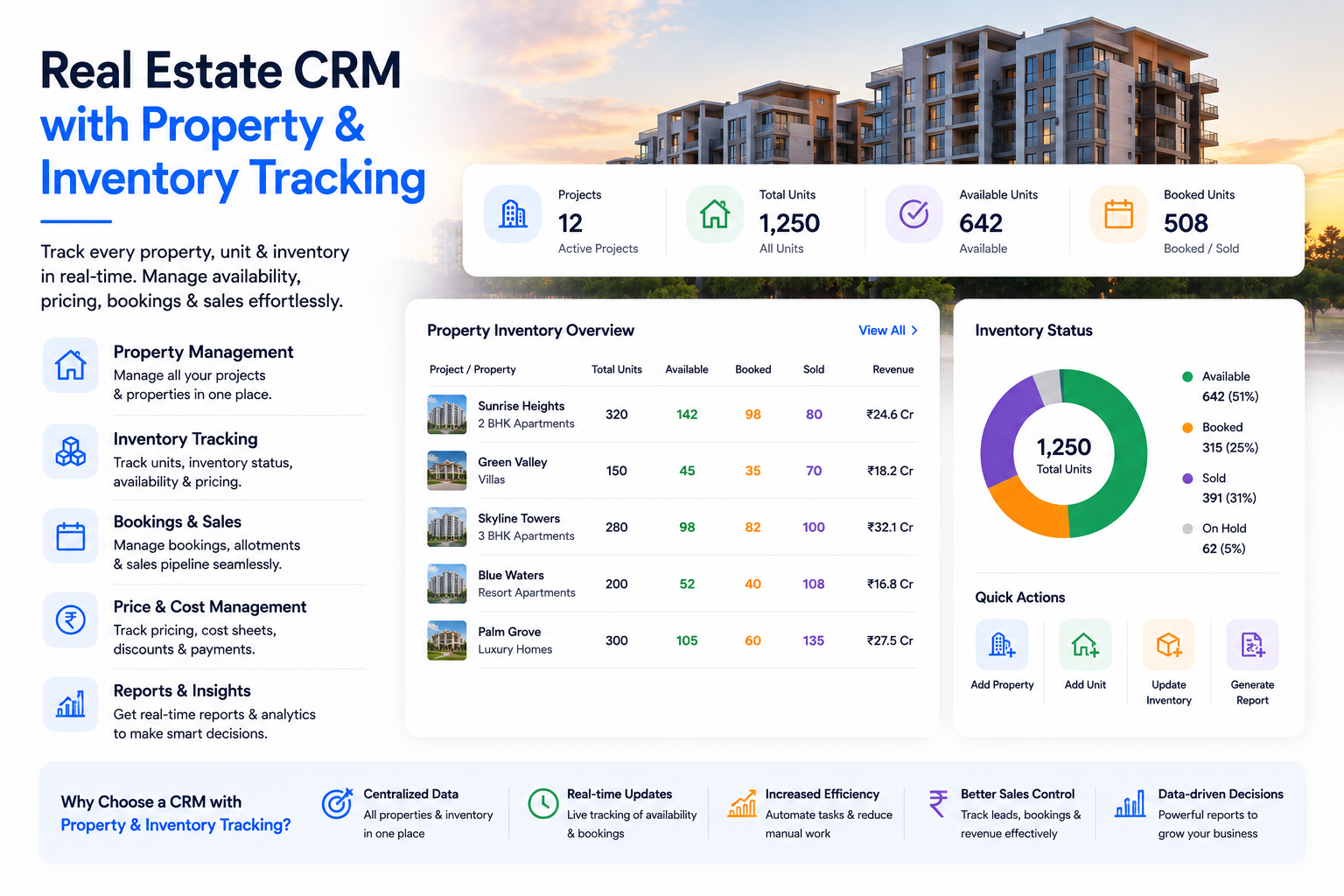Click the 142 available units cell
Screen dimensions: 1344x896
click(687, 414)
